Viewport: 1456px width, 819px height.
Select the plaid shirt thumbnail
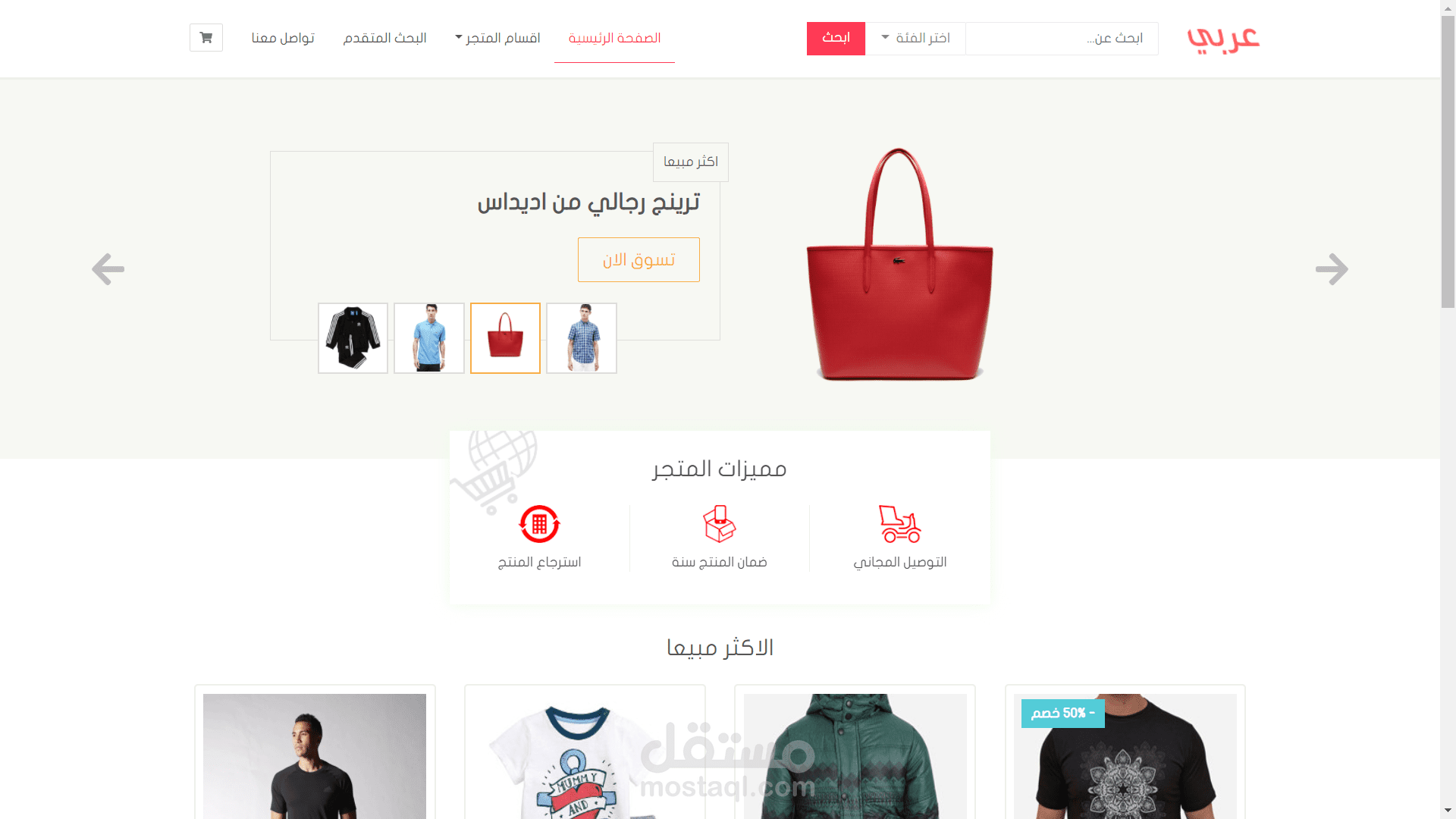point(582,338)
